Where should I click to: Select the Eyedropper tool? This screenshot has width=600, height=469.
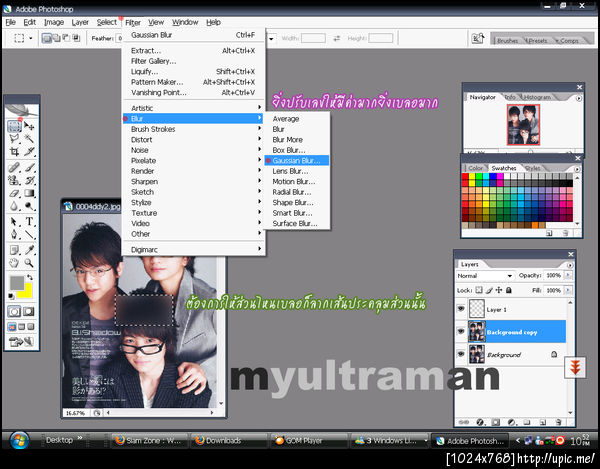29,250
